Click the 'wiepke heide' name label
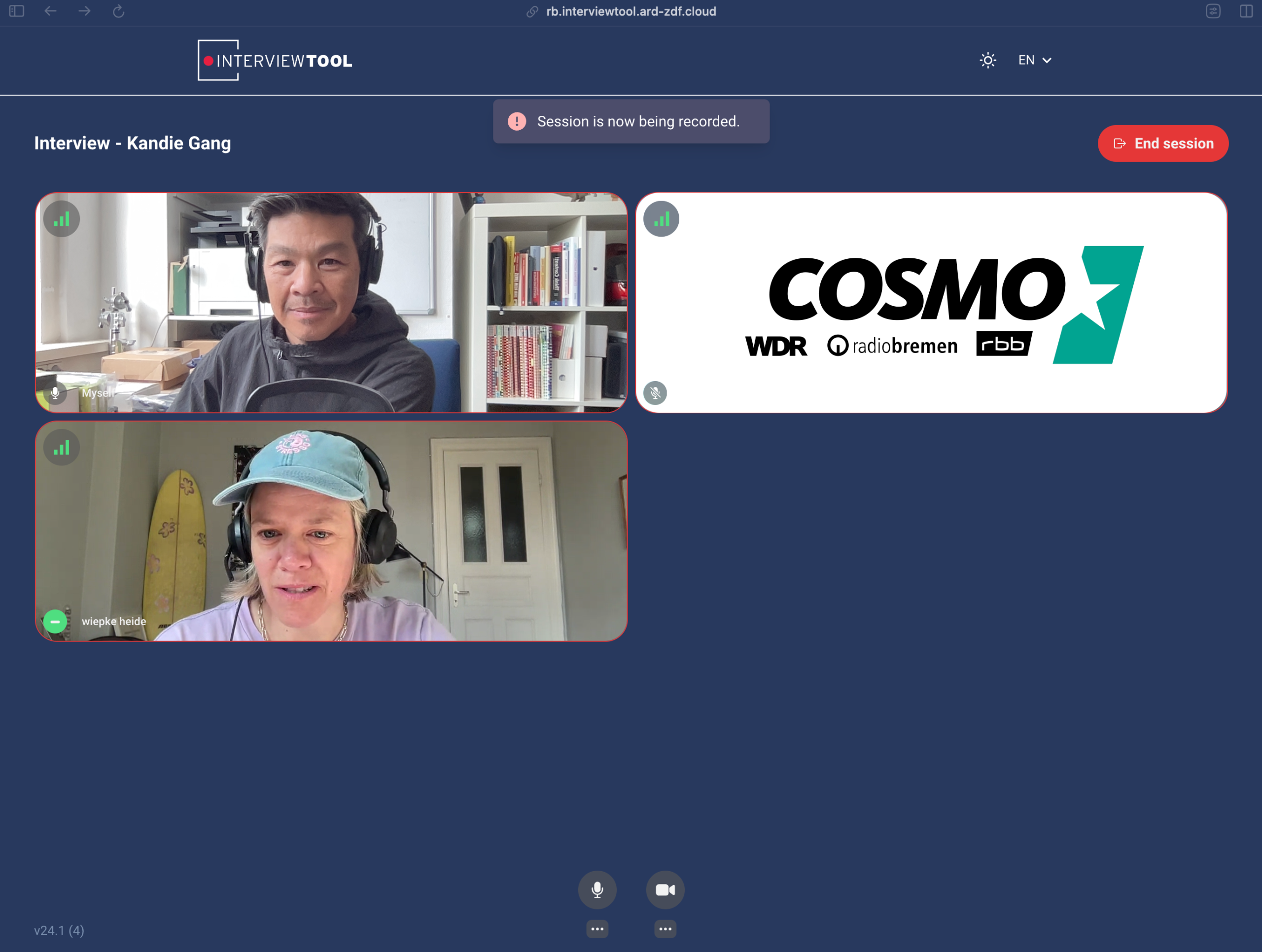 (x=113, y=621)
